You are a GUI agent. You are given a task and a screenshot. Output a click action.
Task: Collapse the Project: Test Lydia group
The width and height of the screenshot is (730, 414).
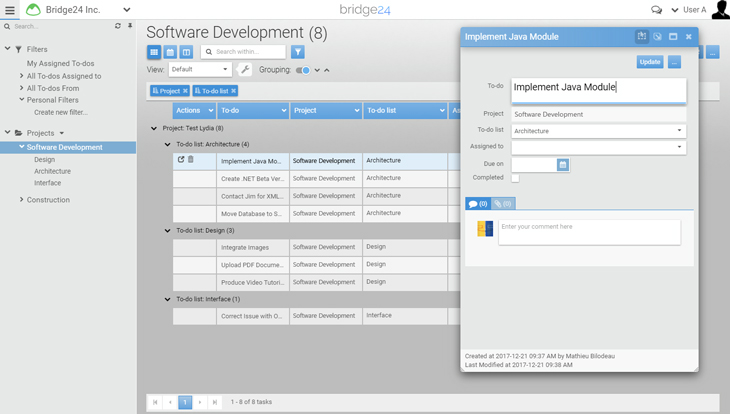click(x=154, y=128)
